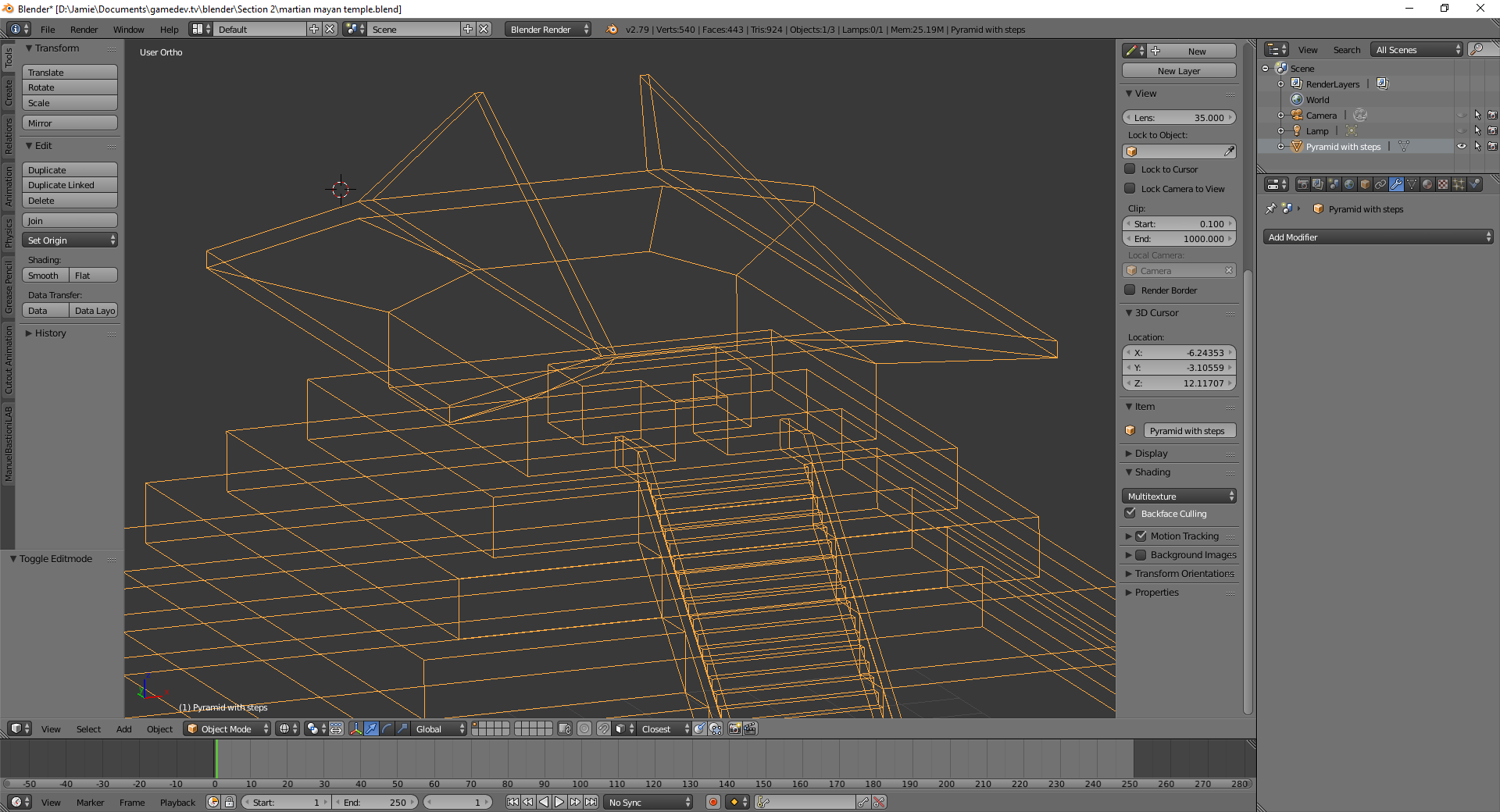This screenshot has width=1500, height=812.
Task: Click the 3D manipulator toggle icon in the header
Action: pyautogui.click(x=356, y=728)
